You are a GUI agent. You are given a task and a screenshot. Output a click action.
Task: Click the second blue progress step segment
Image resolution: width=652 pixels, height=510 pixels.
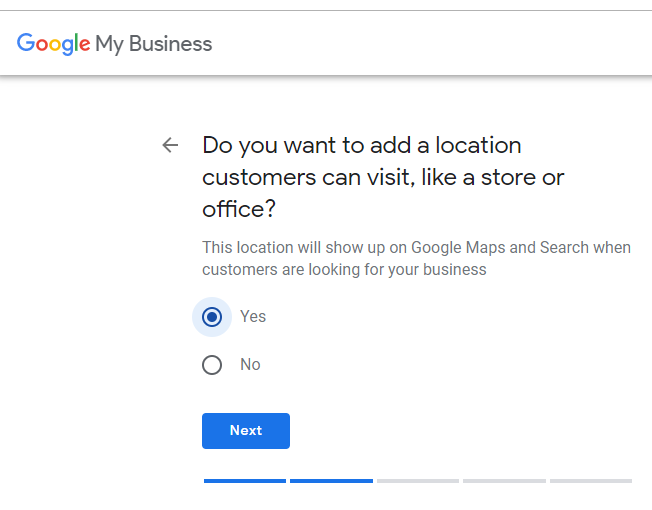point(331,481)
